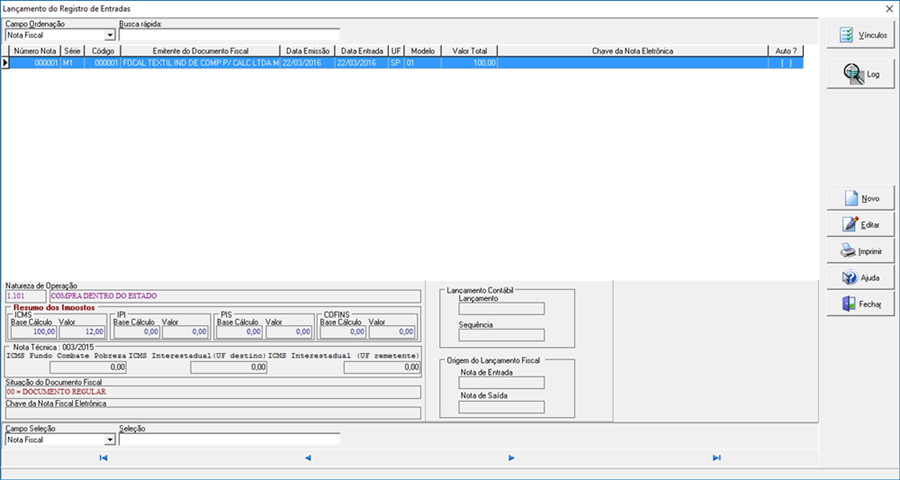
Task: Sort by the Data Emissão column header
Action: pos(308,51)
